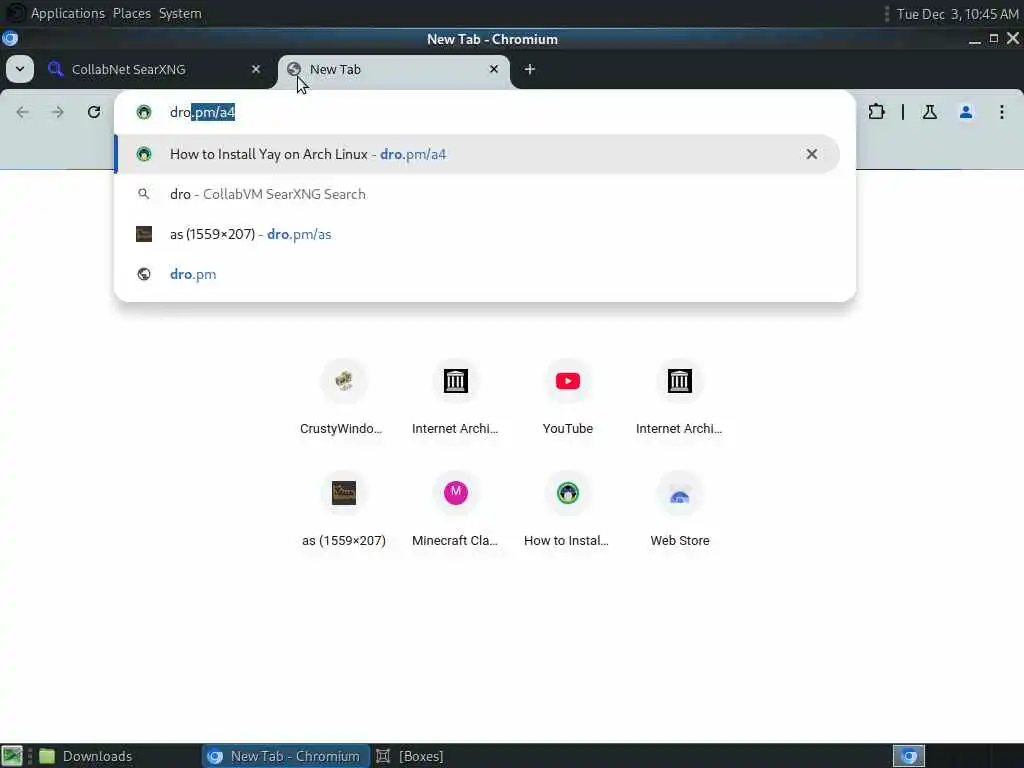Open the YouTube shortcut
This screenshot has height=768, width=1024.
568,399
